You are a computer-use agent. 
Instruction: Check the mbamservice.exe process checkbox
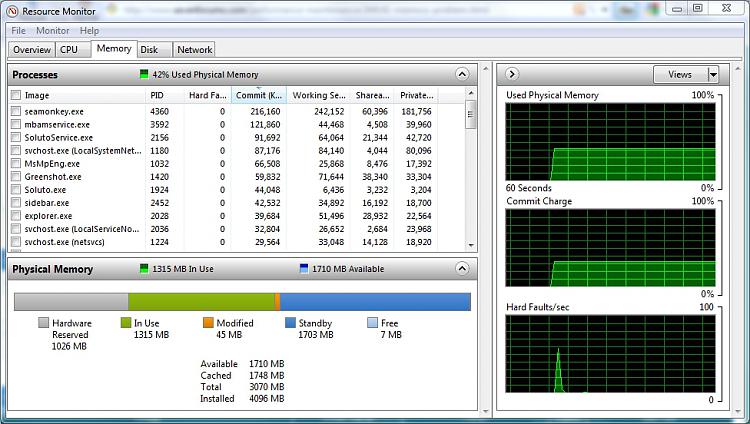(16, 124)
